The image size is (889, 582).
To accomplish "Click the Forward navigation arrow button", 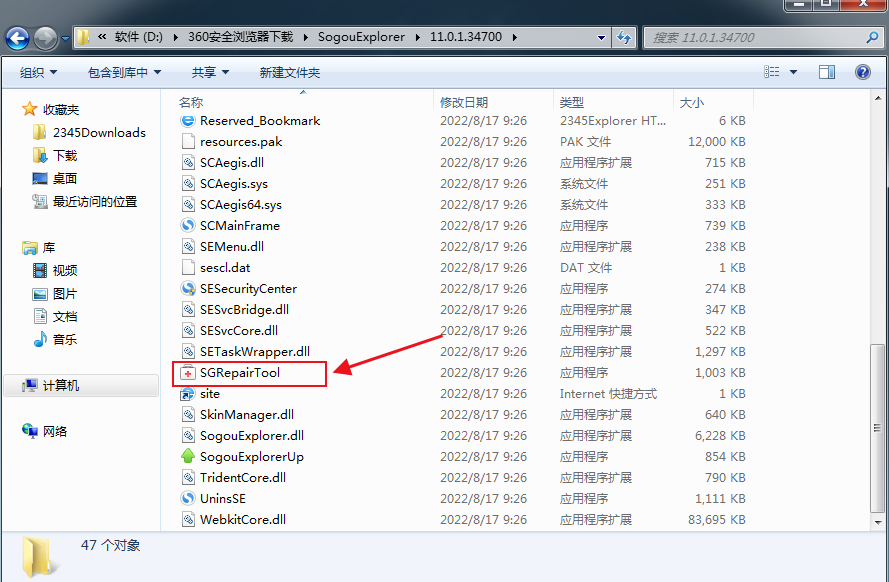I will coord(45,39).
